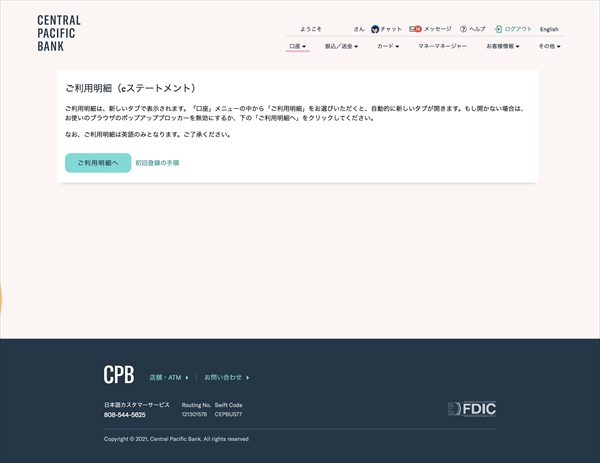Open the 初回登録の手順 link
Screen dimensions: 600x463
tap(157, 163)
